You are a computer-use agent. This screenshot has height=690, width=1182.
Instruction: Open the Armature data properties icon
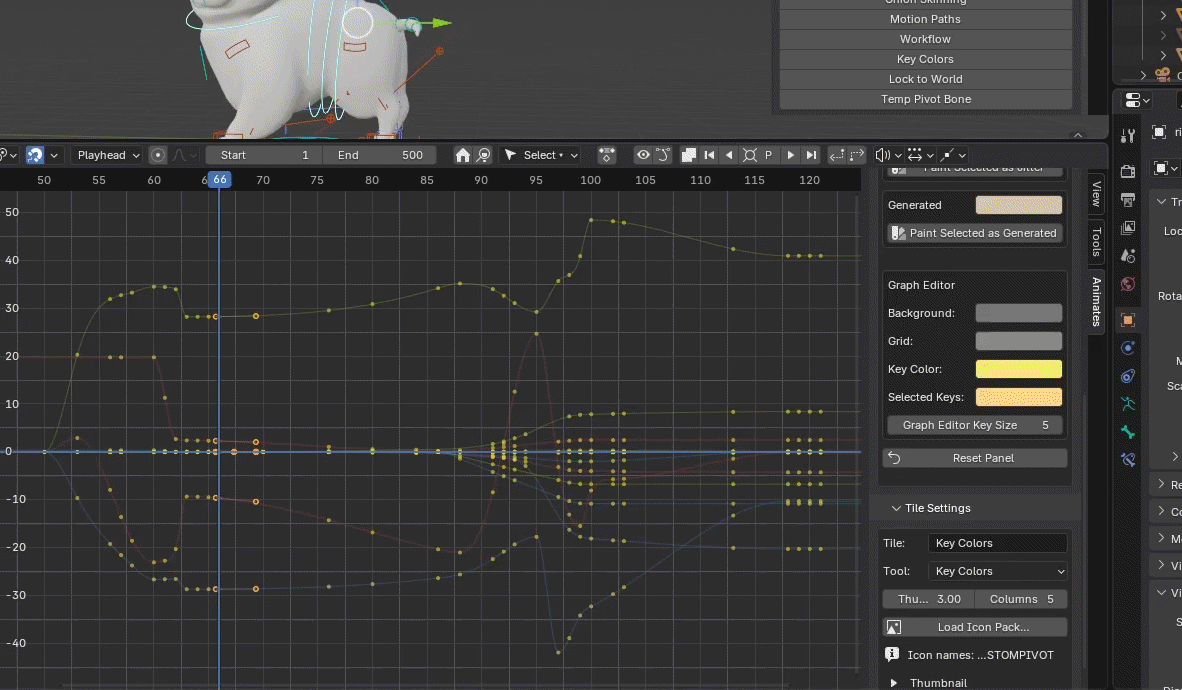[x=1128, y=404]
